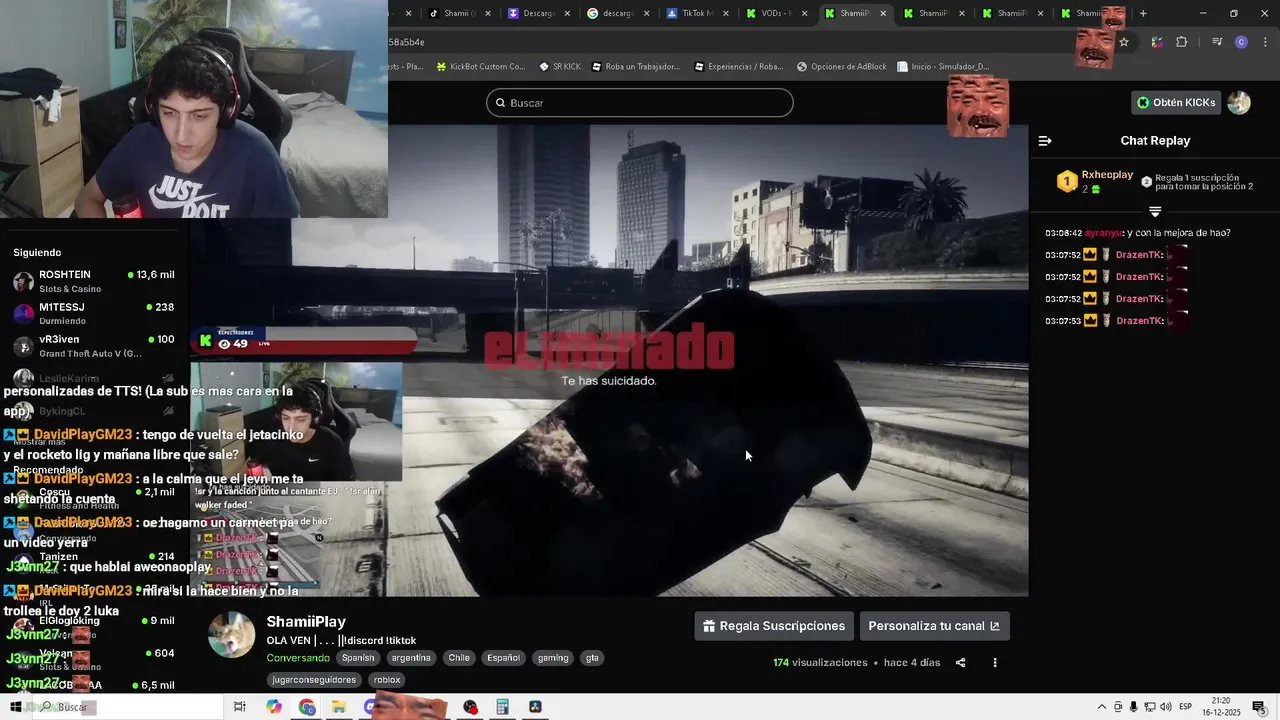Open Task View on the taskbar
The width and height of the screenshot is (1280, 720).
coord(240,707)
